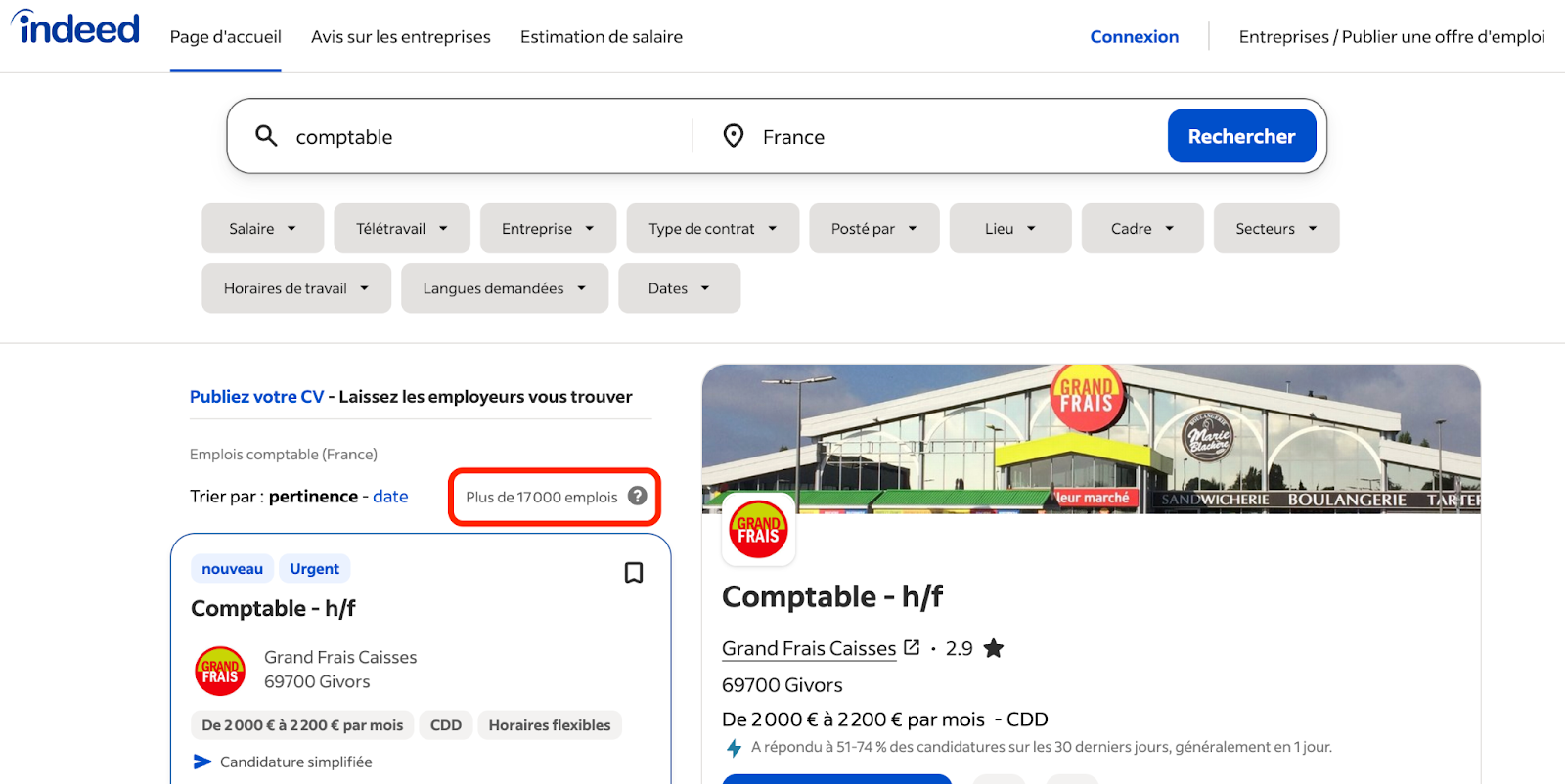1565x784 pixels.
Task: Click the nouveau tag
Action: 232,569
